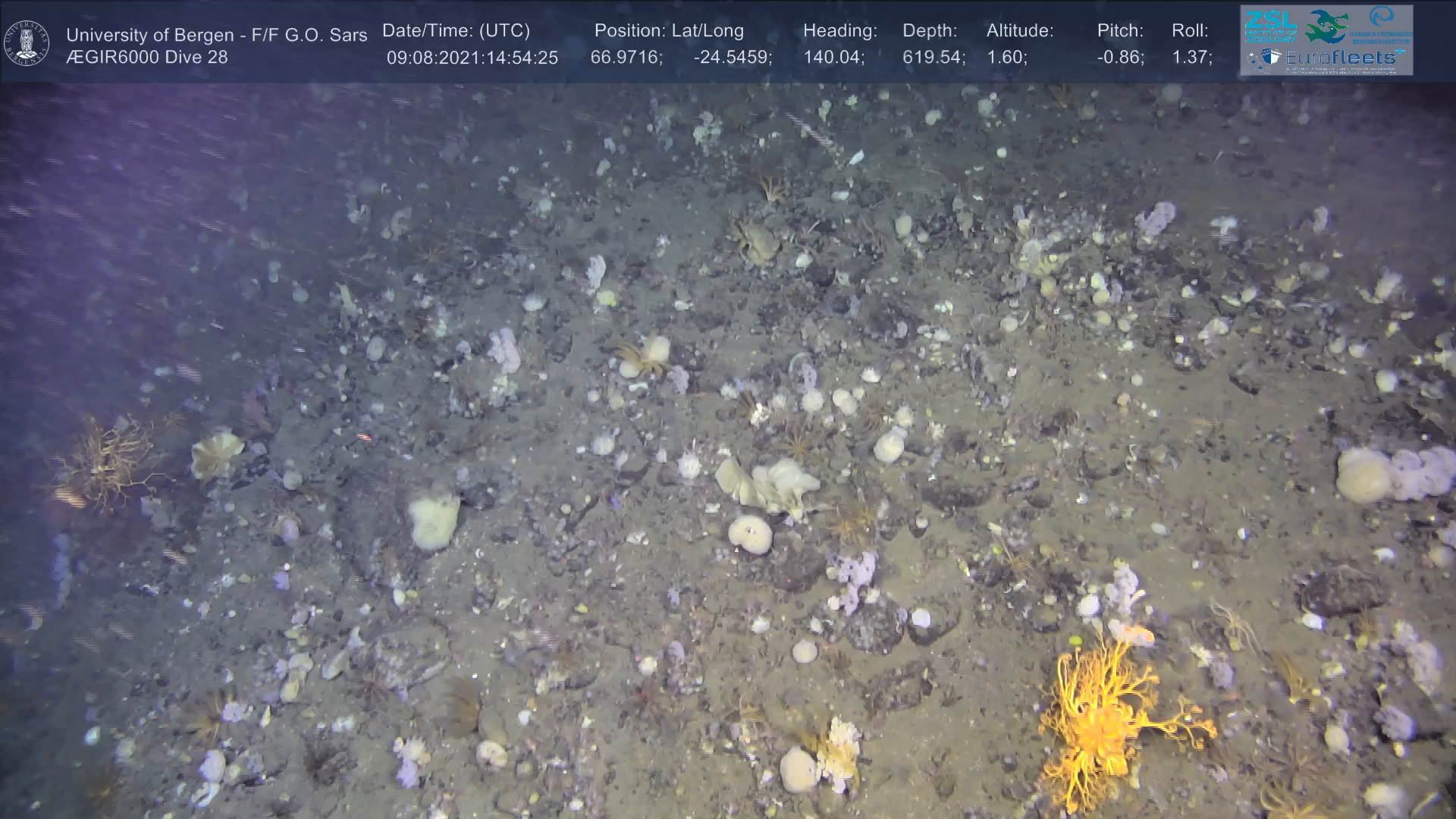Click the green-blue fish swirl logo

(x=1326, y=26)
